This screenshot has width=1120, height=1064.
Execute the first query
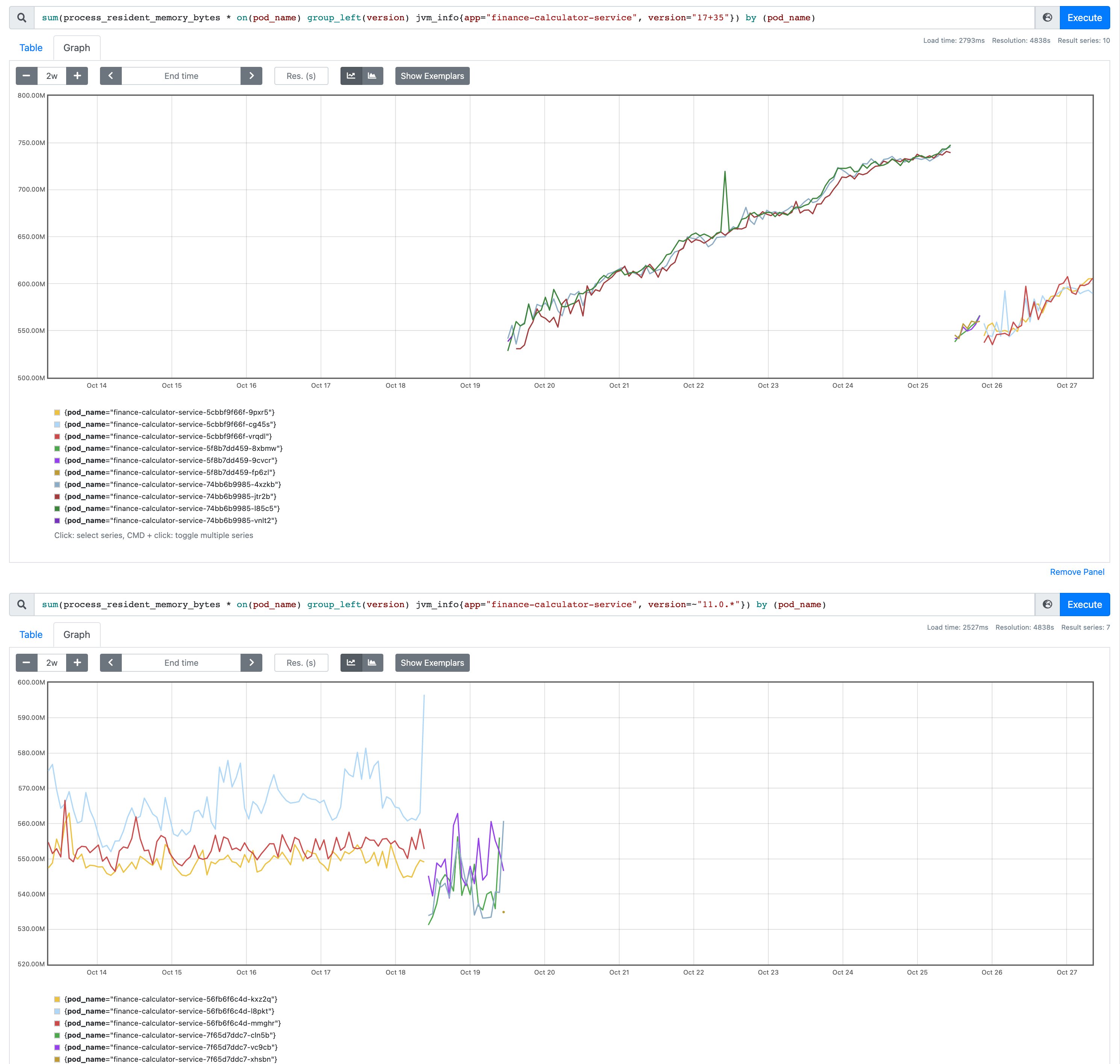(1084, 18)
